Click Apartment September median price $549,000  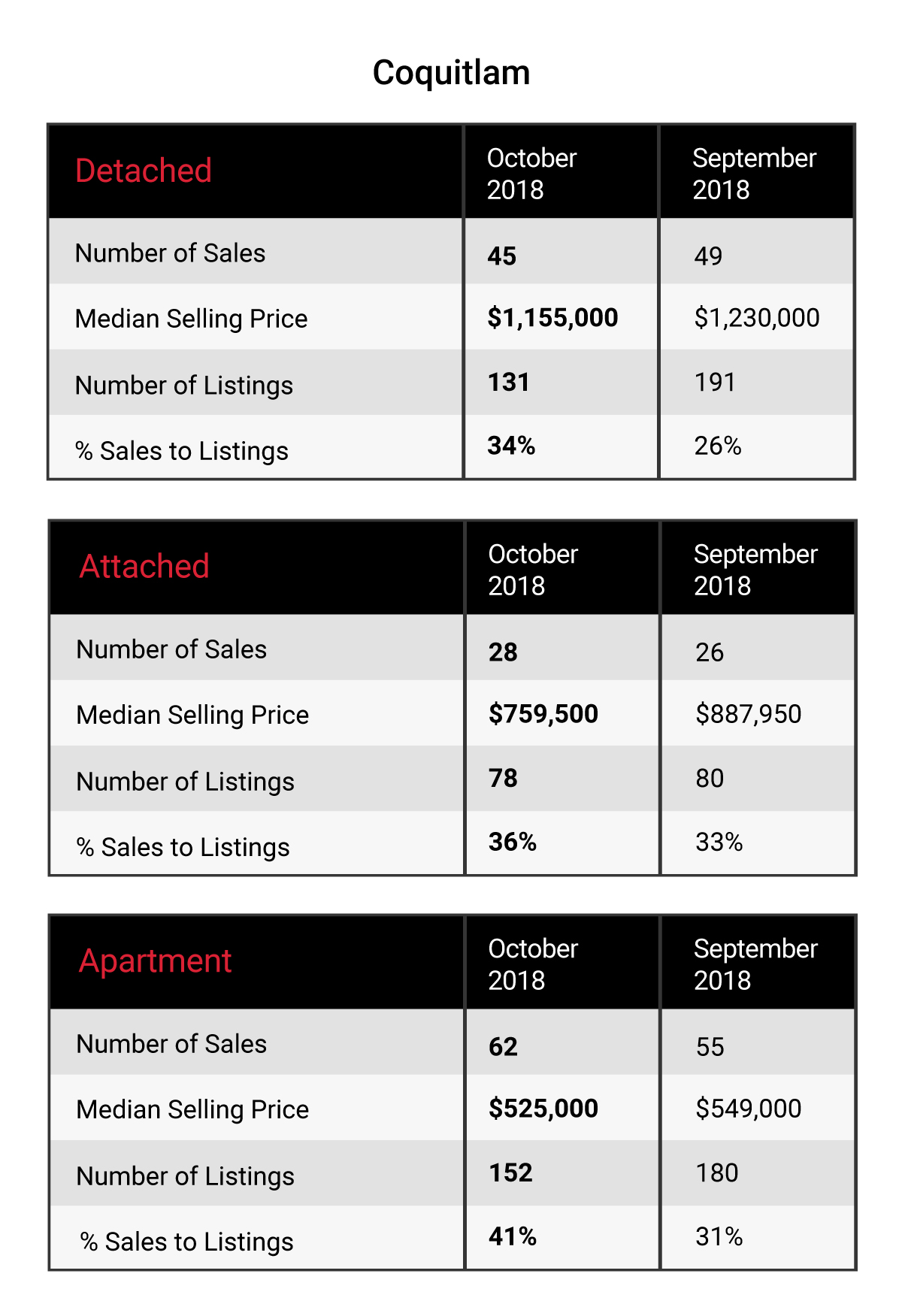(x=749, y=1109)
